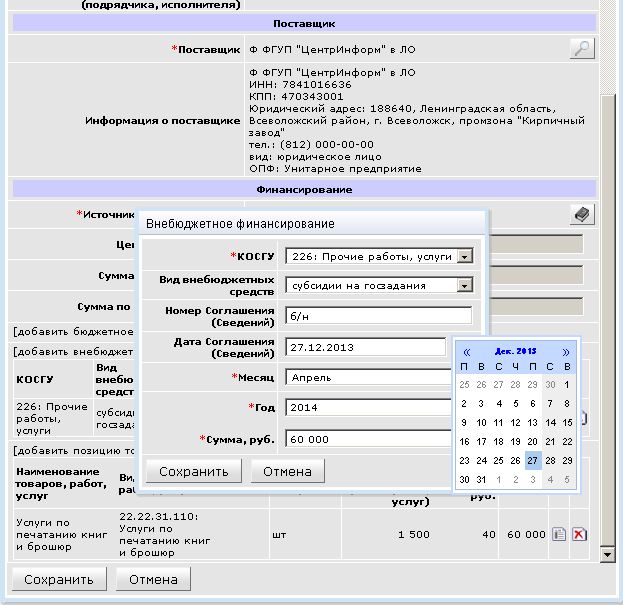
Task: Open supplier search magnifier icon
Action: pyautogui.click(x=582, y=49)
